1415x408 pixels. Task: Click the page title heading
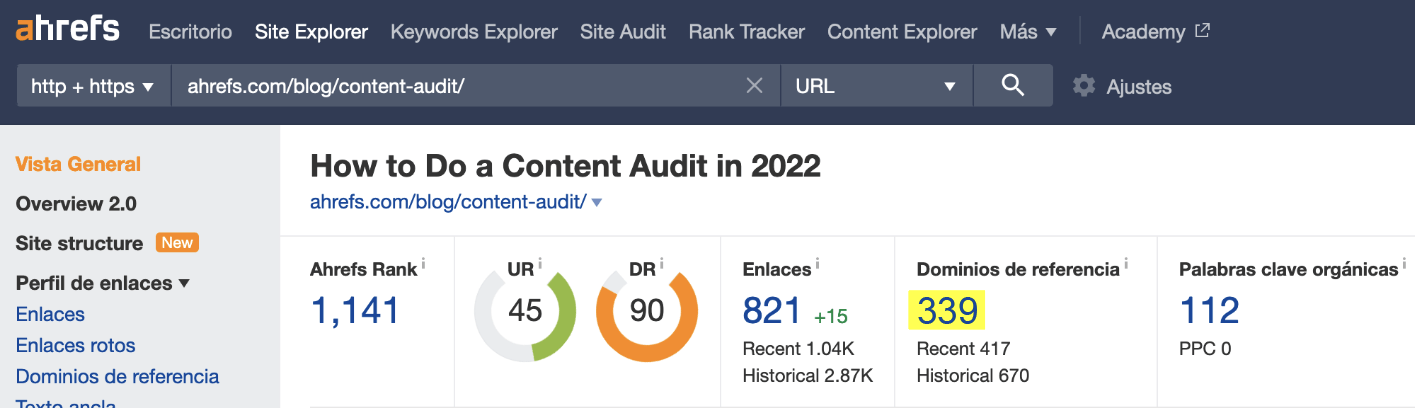[x=566, y=165]
